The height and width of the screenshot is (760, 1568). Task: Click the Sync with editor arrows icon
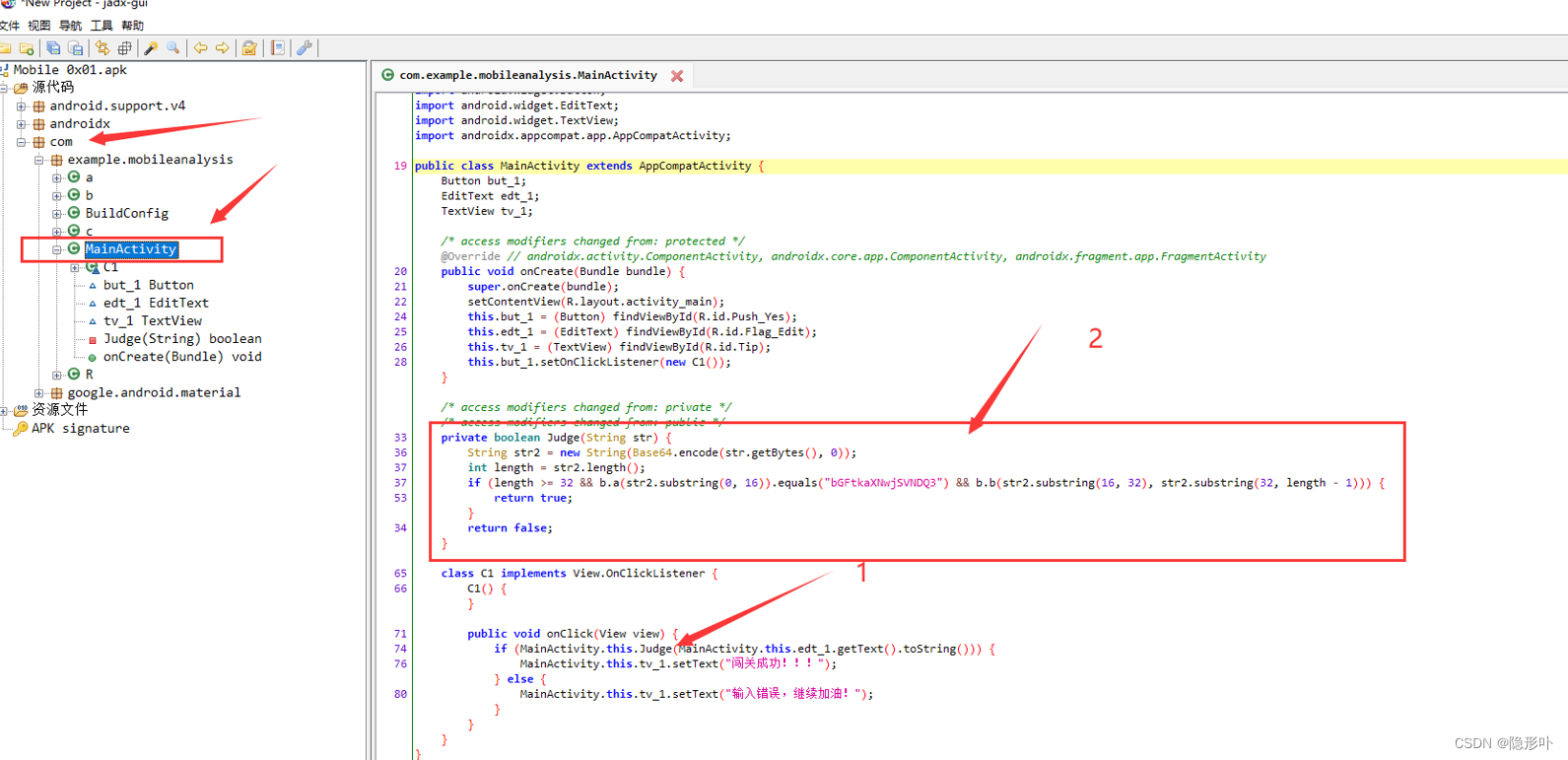[x=102, y=48]
